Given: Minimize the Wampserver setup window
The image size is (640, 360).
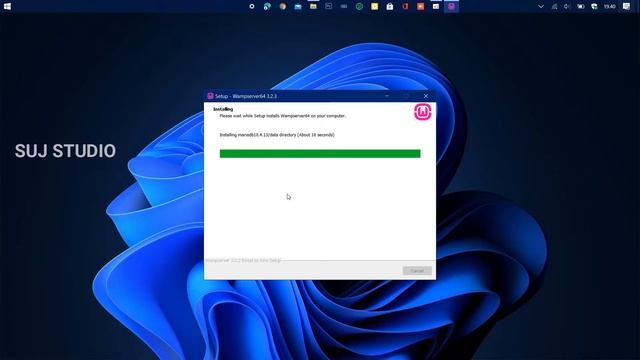Looking at the screenshot, I should click(x=387, y=96).
